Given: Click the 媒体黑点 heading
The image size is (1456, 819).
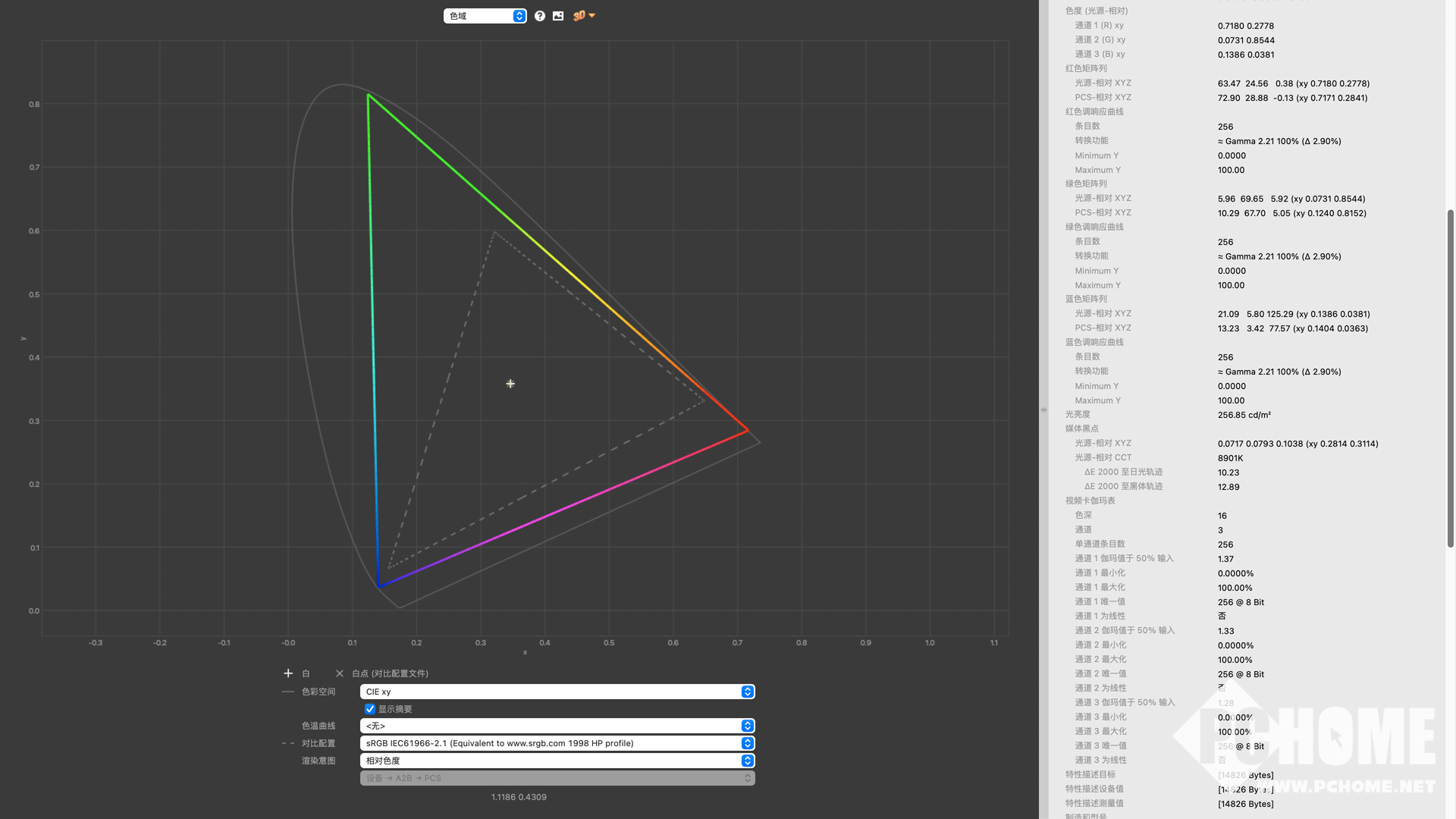Looking at the screenshot, I should [1081, 428].
